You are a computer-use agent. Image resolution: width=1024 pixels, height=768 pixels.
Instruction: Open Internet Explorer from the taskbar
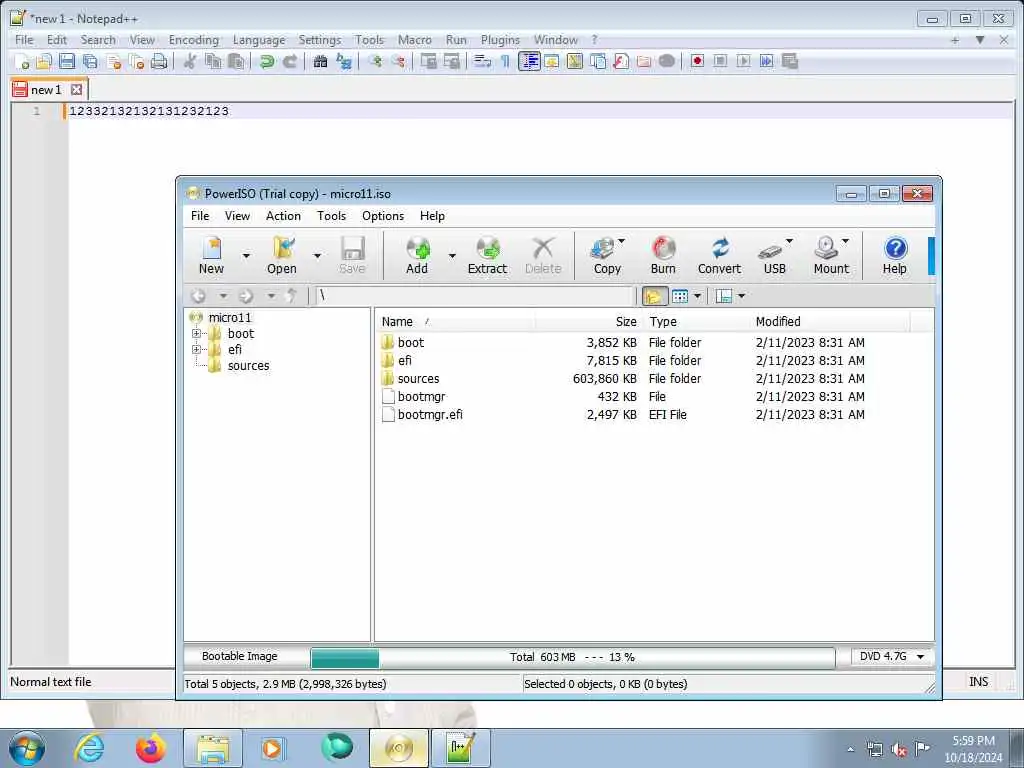pyautogui.click(x=89, y=748)
